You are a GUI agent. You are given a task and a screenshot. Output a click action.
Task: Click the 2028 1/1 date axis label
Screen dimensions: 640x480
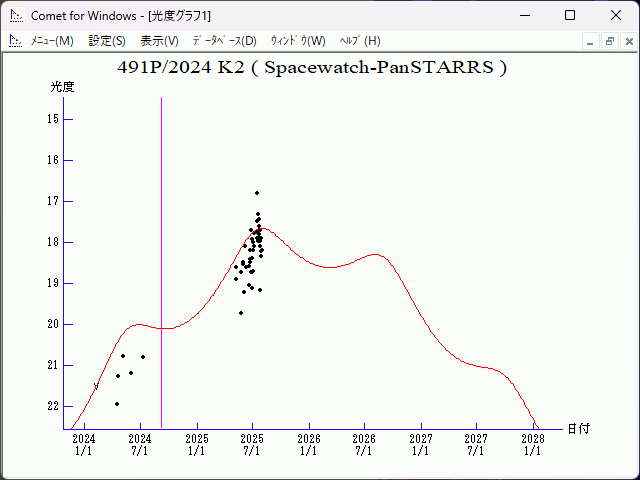click(x=533, y=445)
